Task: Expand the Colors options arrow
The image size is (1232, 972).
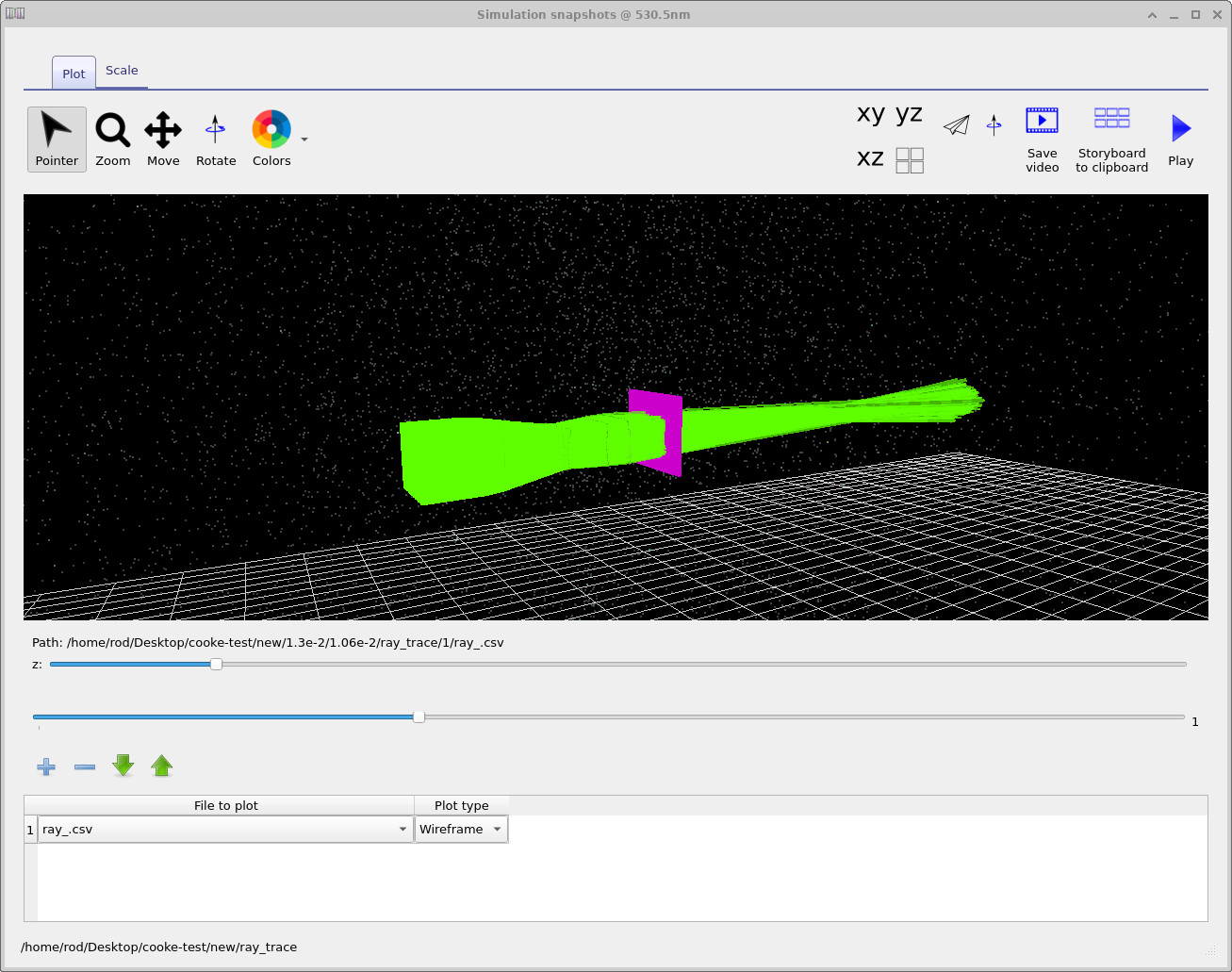Action: (303, 139)
